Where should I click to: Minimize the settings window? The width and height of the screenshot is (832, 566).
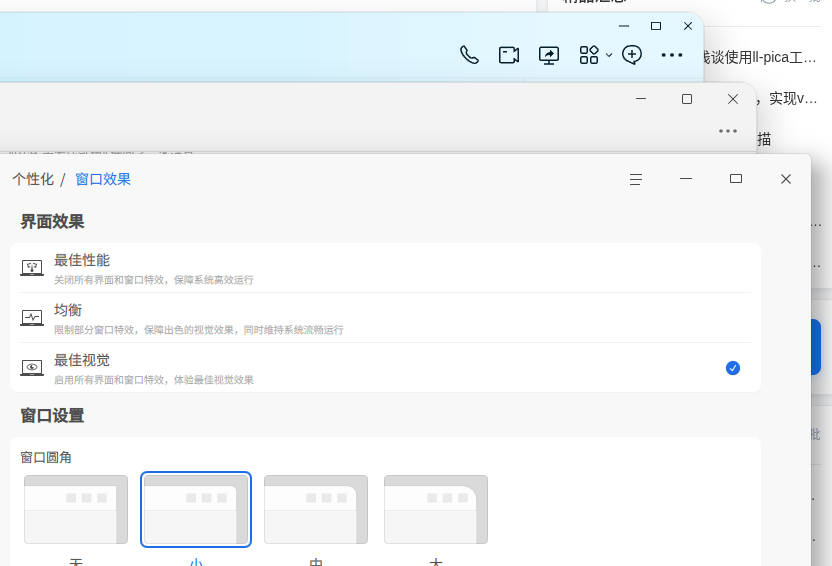686,179
